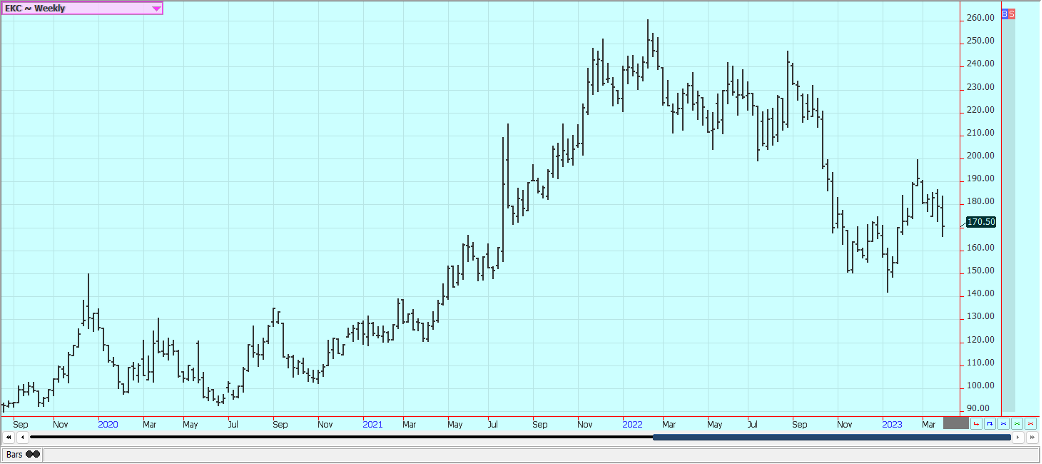This screenshot has width=1042, height=464.
Task: Click the dark blue time range slider
Action: point(830,437)
